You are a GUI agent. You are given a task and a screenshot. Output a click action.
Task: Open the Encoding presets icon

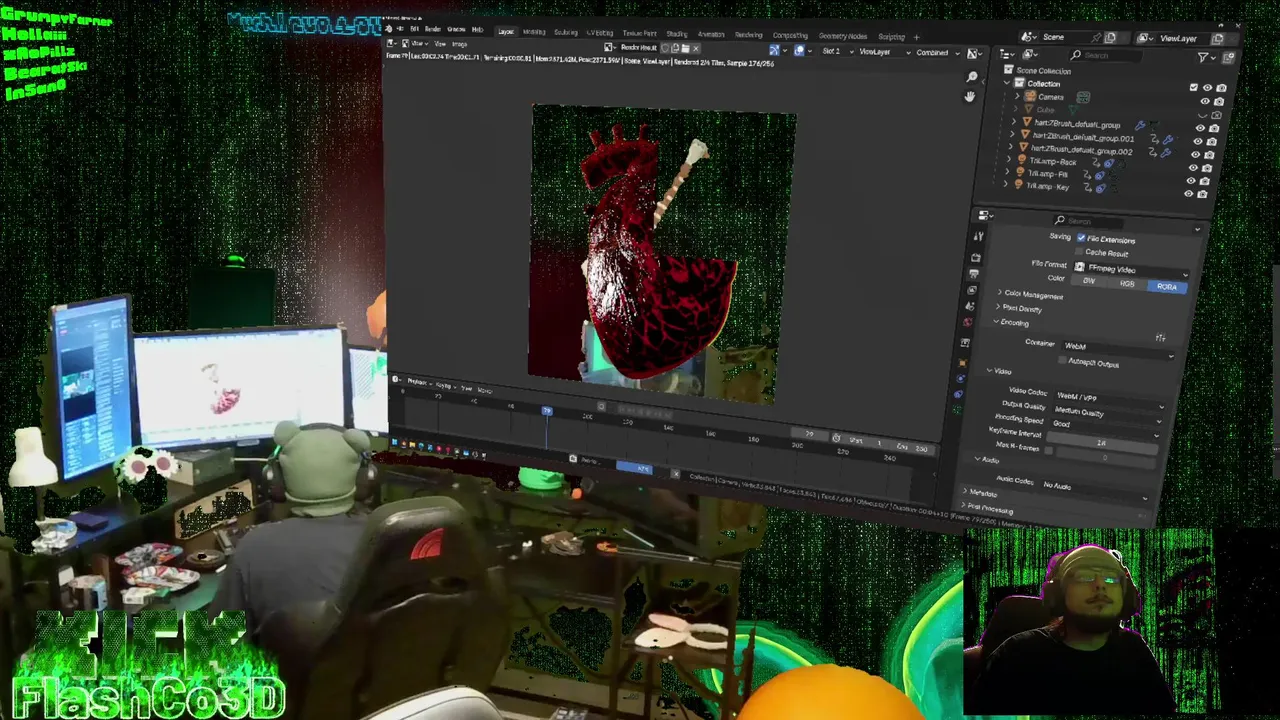pyautogui.click(x=1160, y=337)
